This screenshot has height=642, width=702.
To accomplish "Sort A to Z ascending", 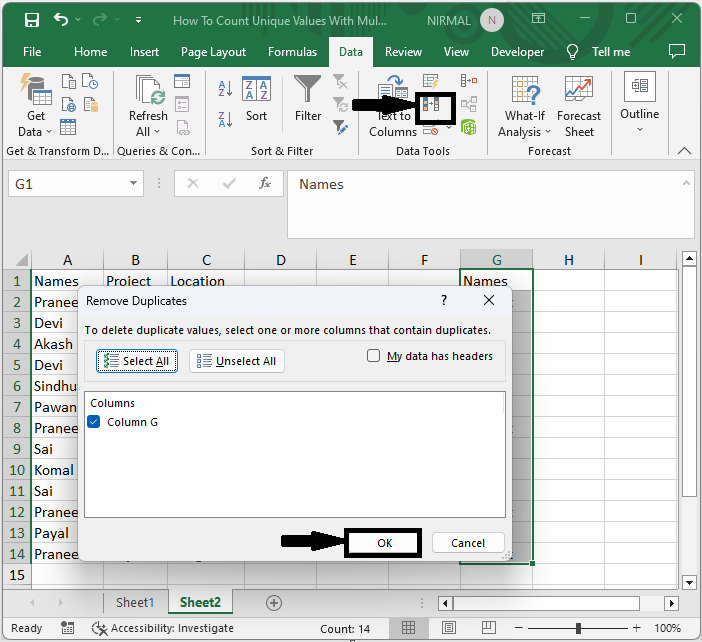I will 225,88.
